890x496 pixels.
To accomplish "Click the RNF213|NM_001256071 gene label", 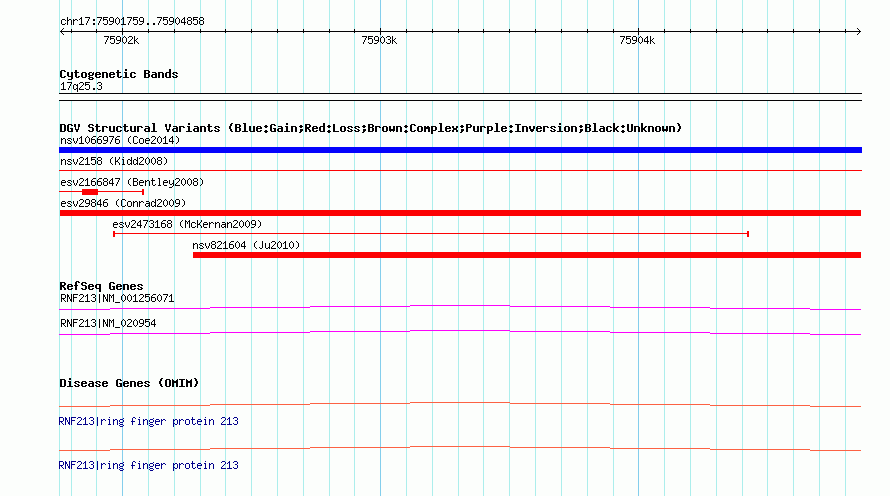I will (x=117, y=299).
